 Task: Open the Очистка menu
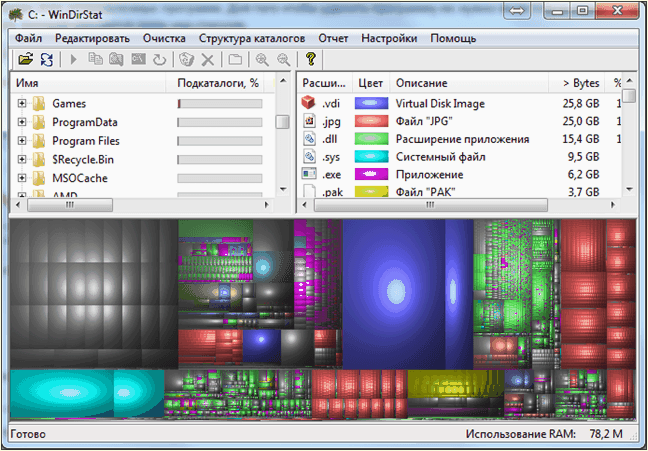[x=164, y=38]
